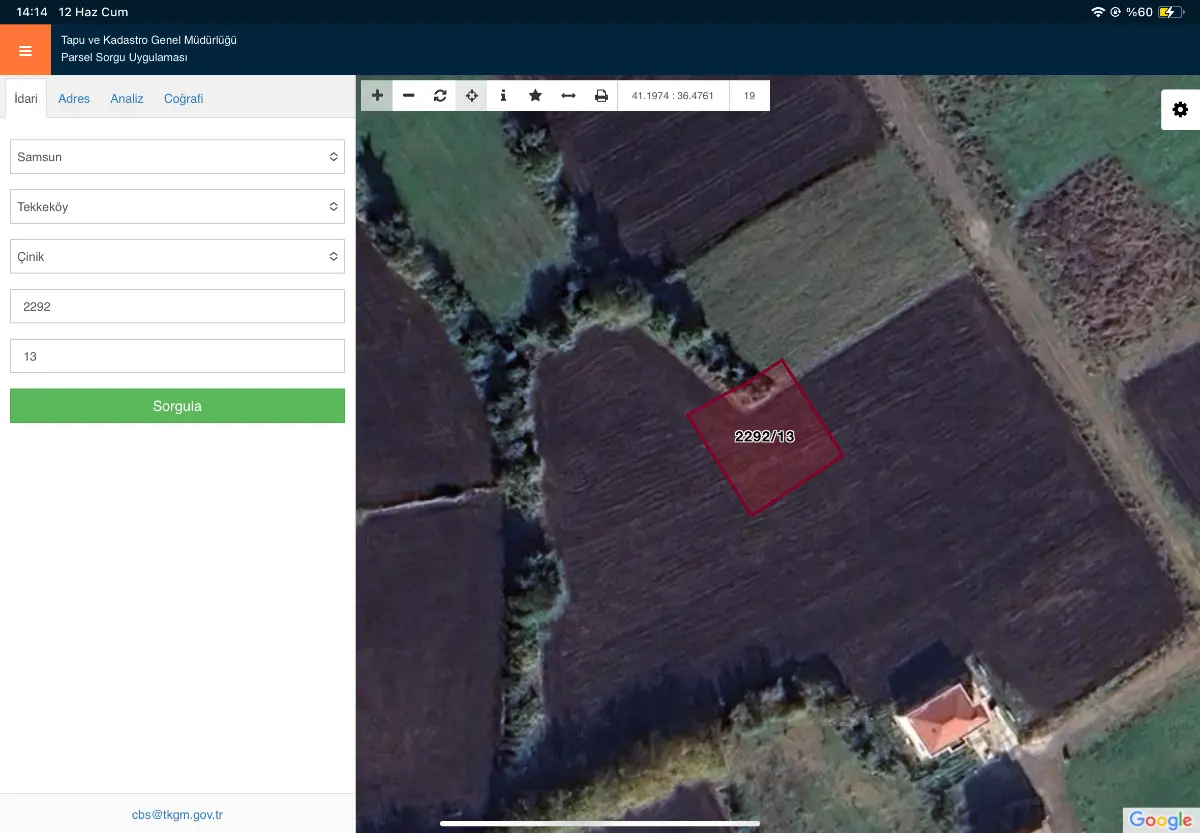The image size is (1200, 833).
Task: Refresh the map view
Action: (440, 95)
